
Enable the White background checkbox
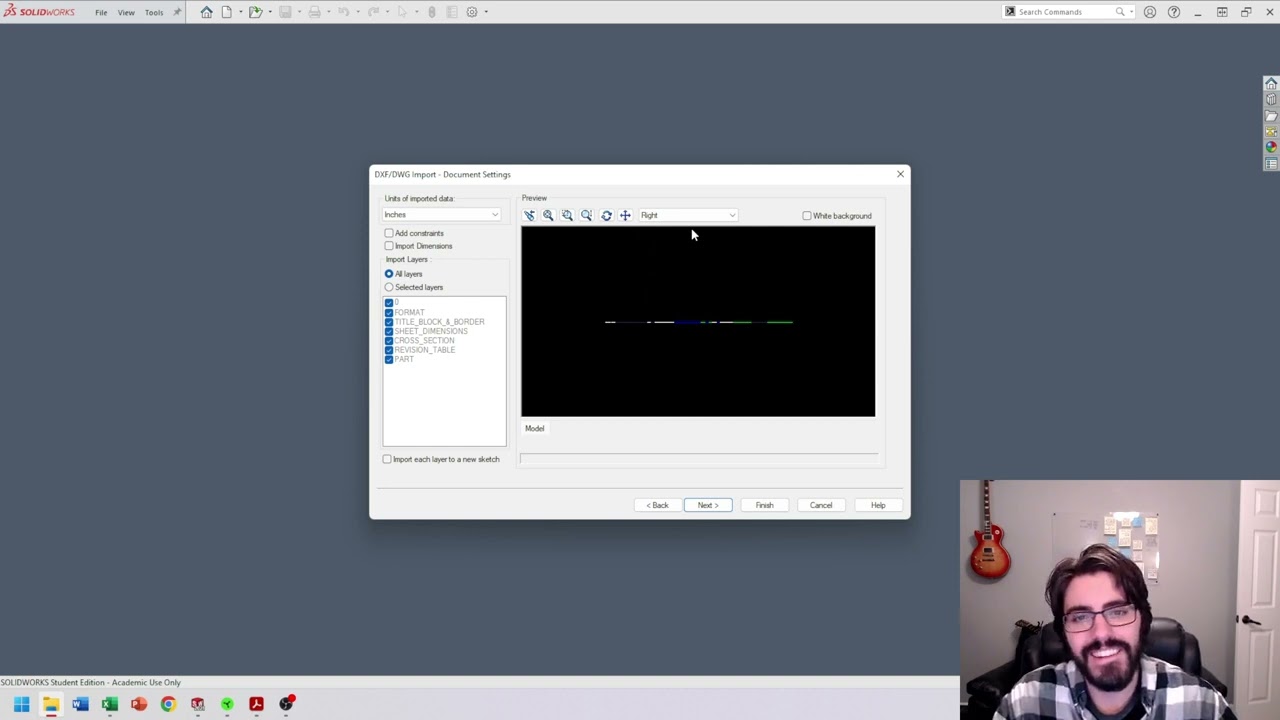[x=807, y=216]
